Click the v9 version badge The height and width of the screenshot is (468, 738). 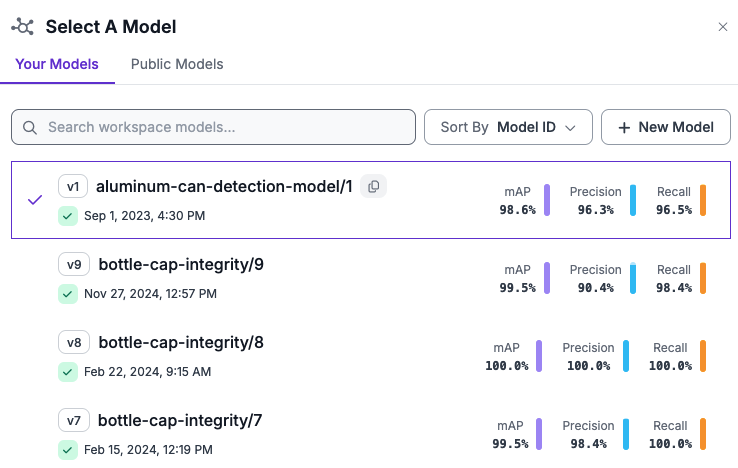click(74, 265)
